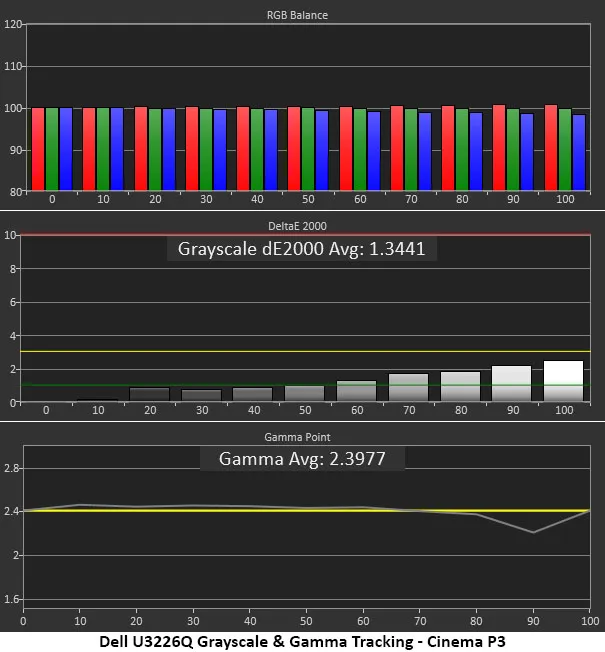Select the dark DeltaE bar at 20
This screenshot has width=605, height=652.
149,395
